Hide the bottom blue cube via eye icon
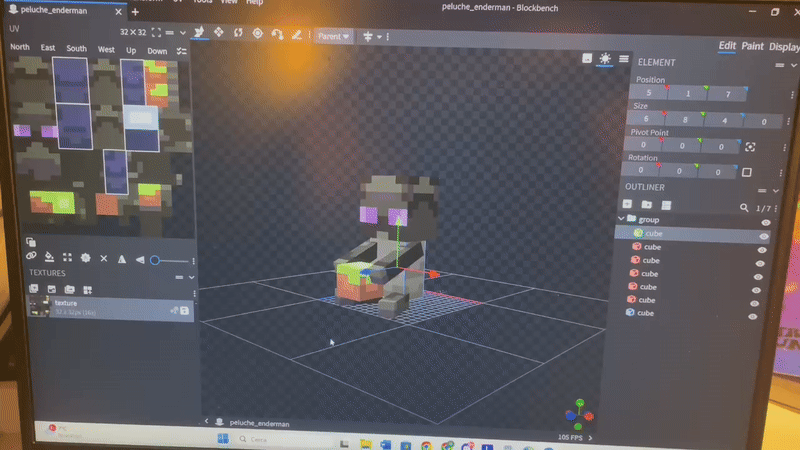 coord(753,316)
